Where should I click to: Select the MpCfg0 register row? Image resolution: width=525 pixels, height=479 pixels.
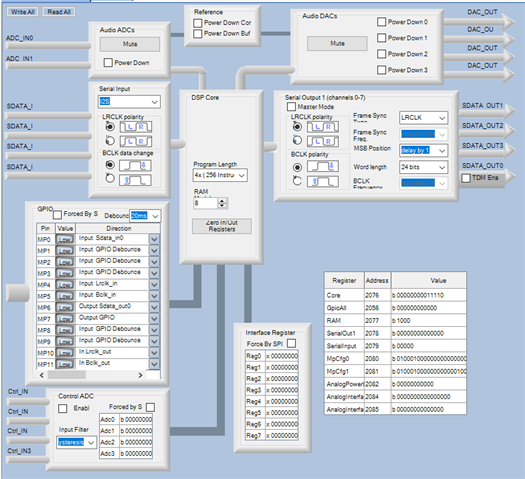coord(395,358)
